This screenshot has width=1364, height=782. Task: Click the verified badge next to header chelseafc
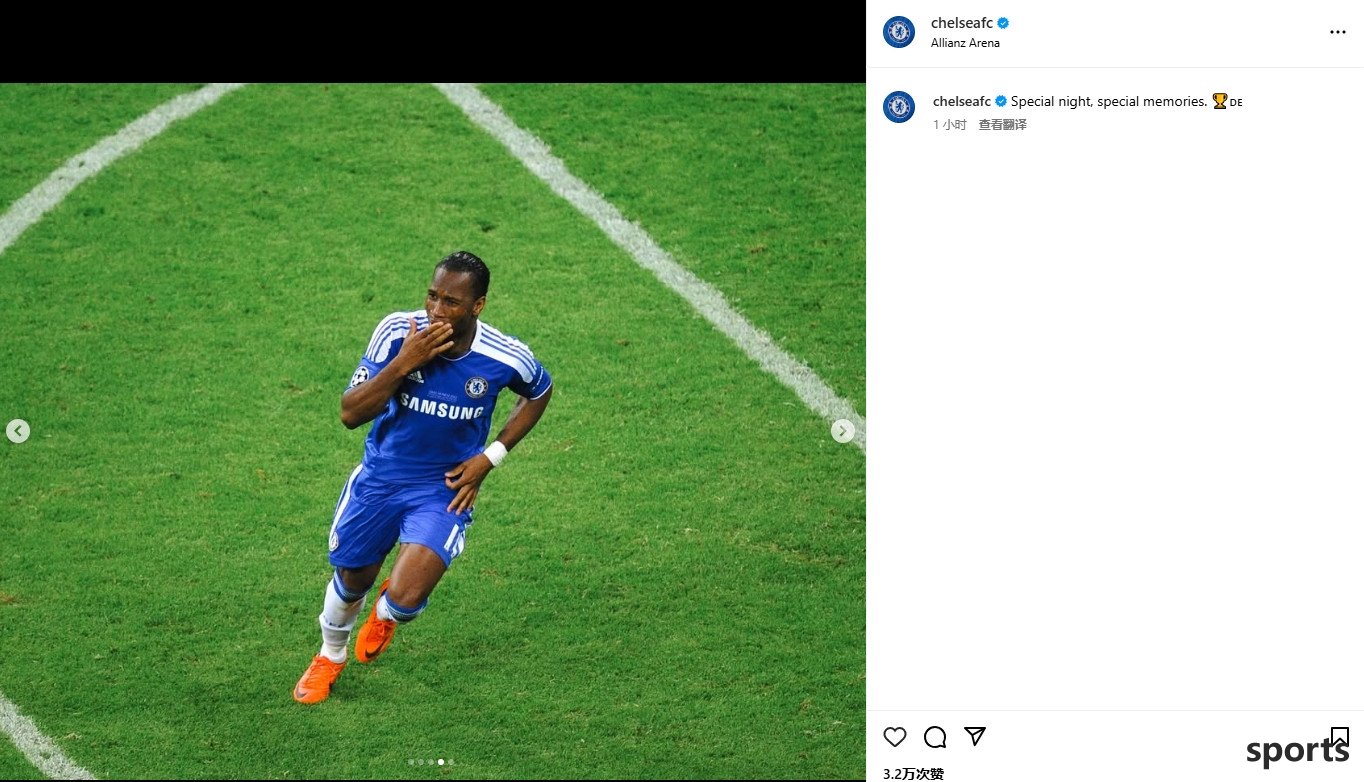point(1003,23)
